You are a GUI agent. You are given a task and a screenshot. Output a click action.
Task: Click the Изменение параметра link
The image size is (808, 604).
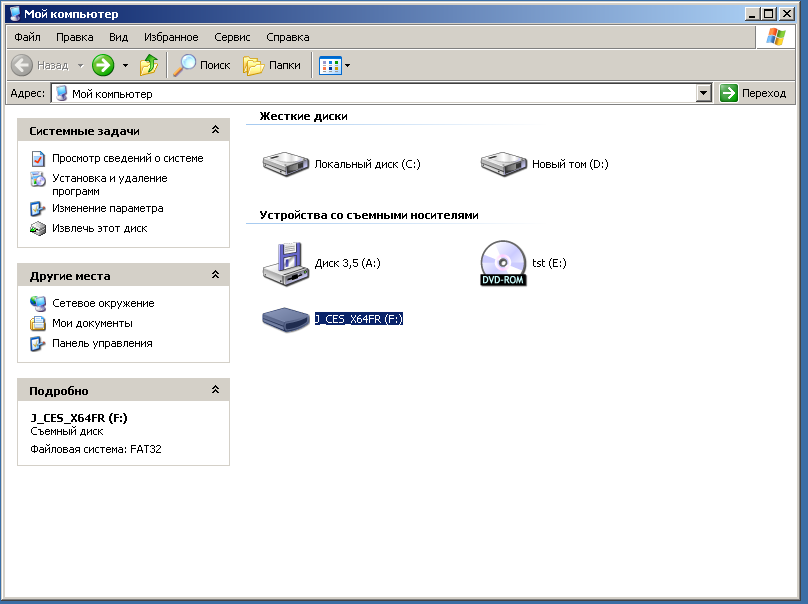coord(108,208)
